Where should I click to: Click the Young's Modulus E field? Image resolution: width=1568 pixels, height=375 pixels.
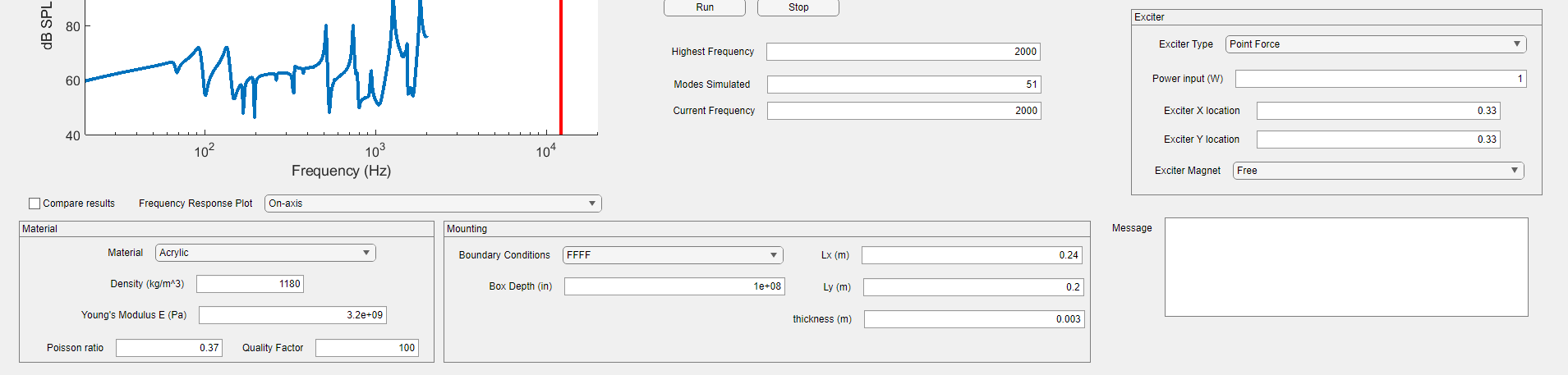pyautogui.click(x=292, y=315)
